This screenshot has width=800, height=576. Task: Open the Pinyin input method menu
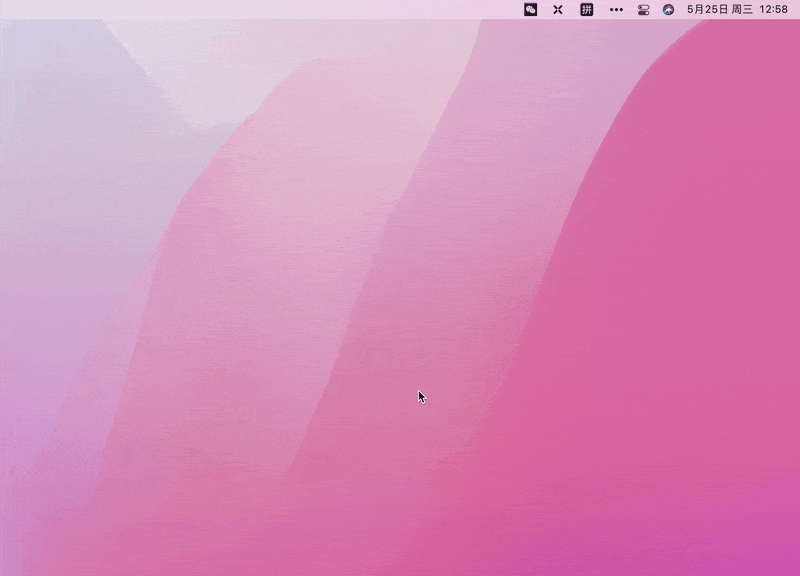coord(587,9)
